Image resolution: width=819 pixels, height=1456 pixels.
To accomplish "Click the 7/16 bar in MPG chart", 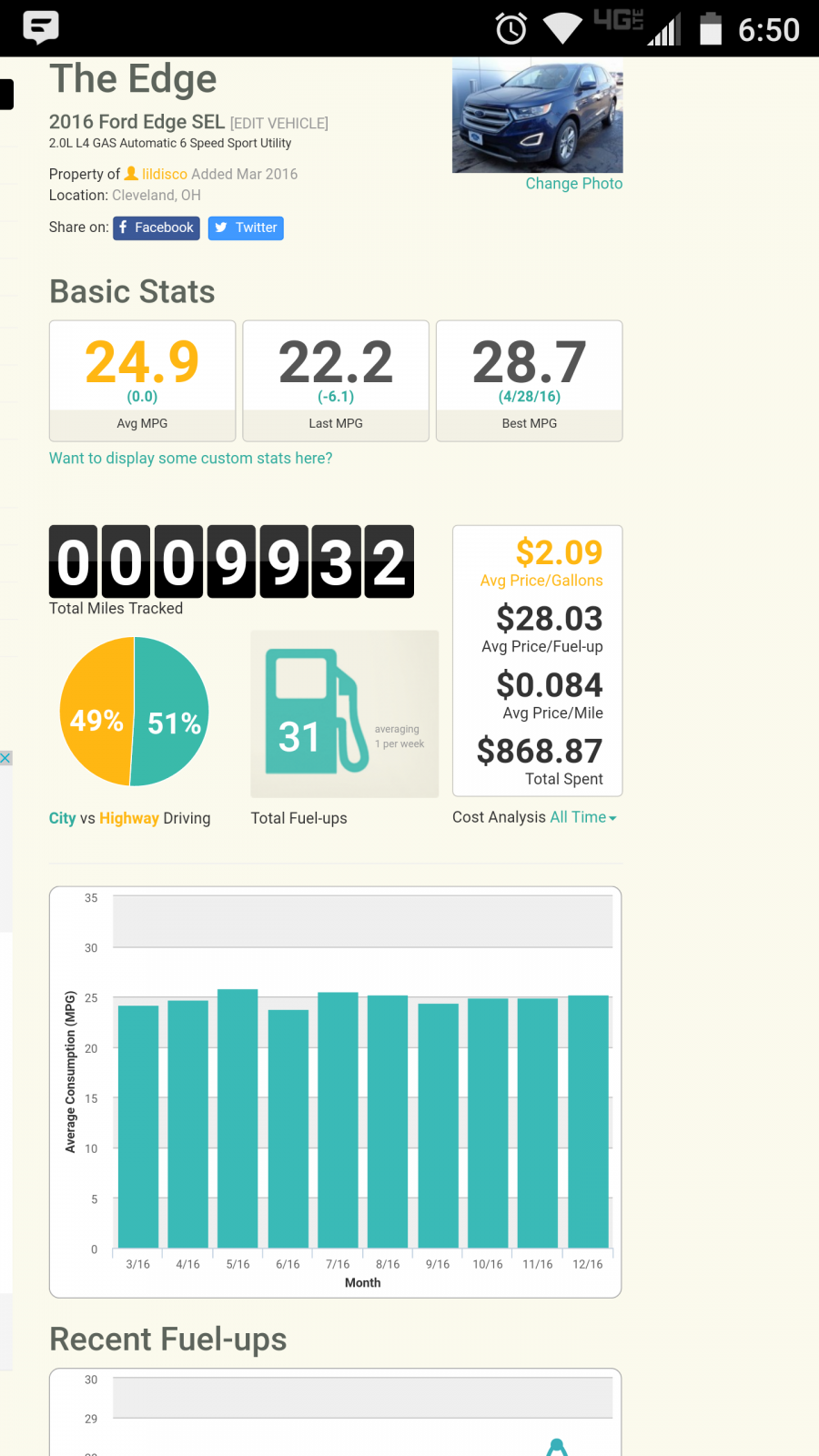I will tap(338, 1120).
